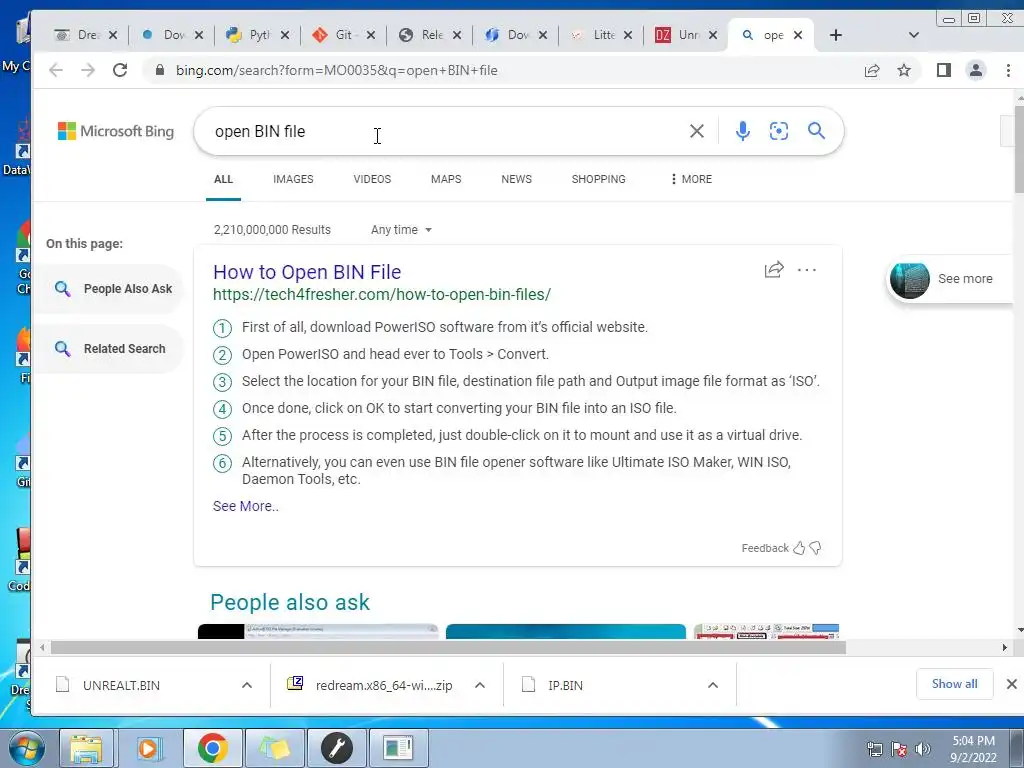This screenshot has height=768, width=1024.
Task: Click the volume tray icon
Action: 923,749
